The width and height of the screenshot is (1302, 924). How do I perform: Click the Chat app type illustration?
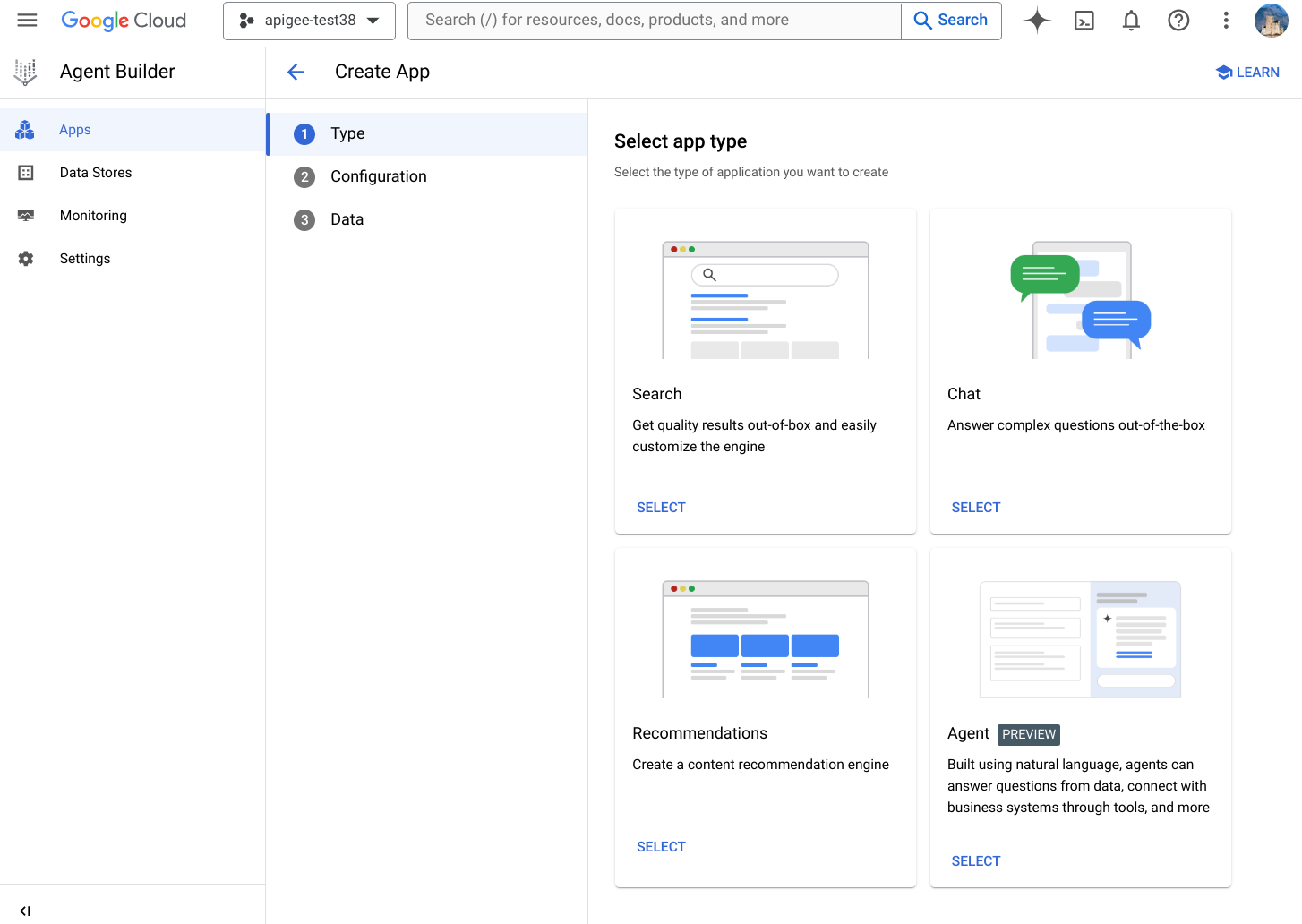[x=1081, y=300]
